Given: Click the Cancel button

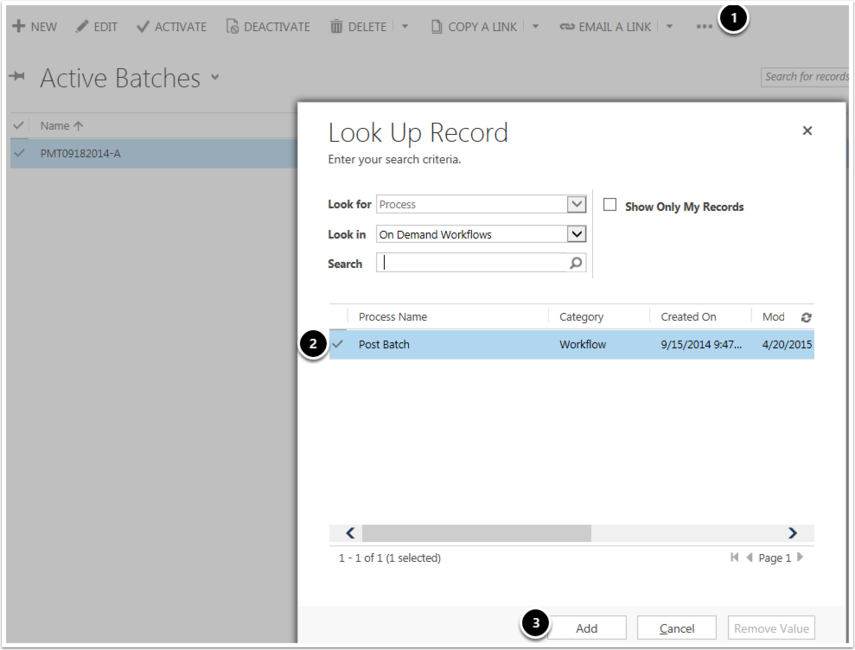Looking at the screenshot, I should click(x=677, y=628).
